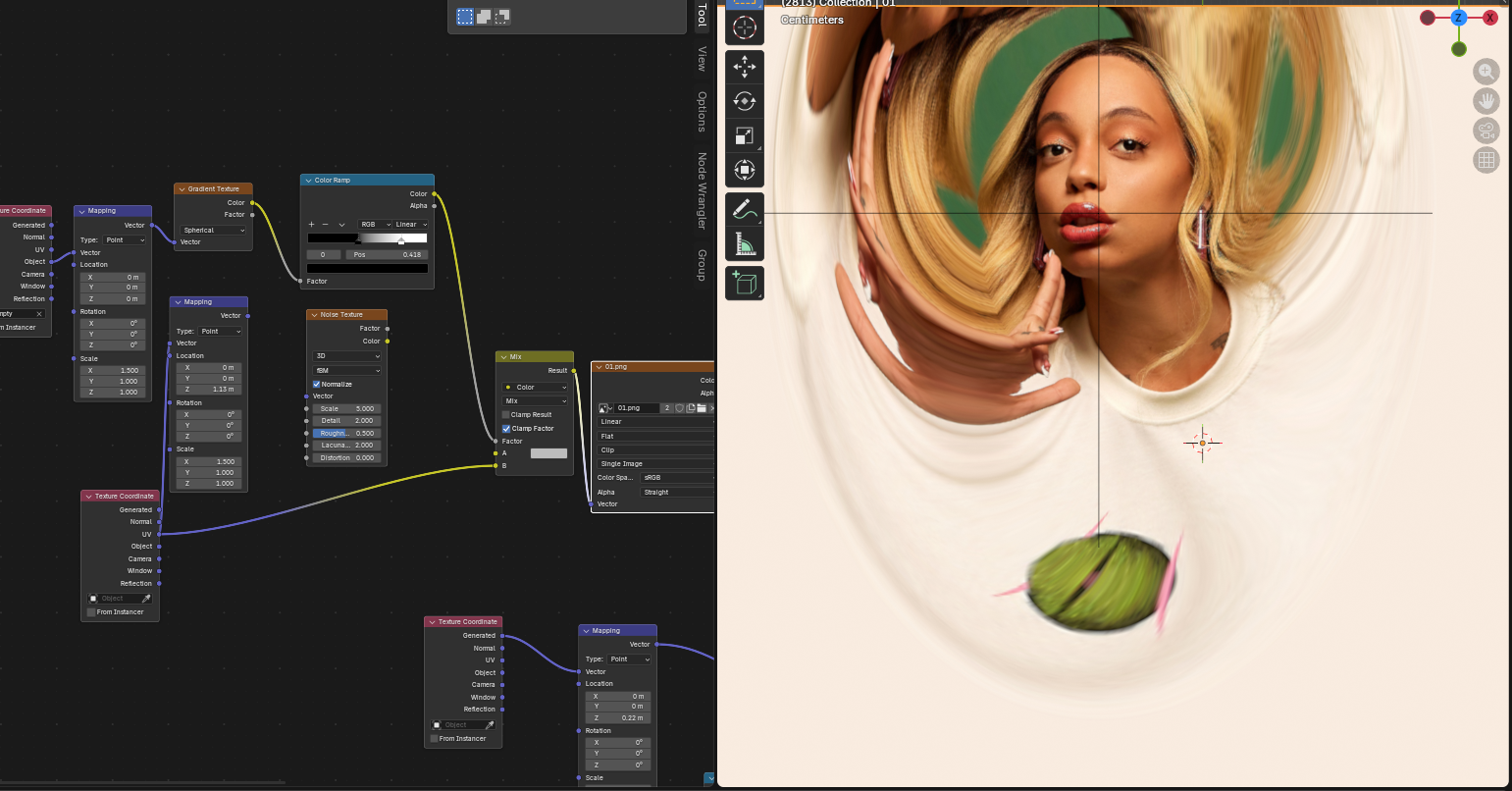Image resolution: width=1512 pixels, height=791 pixels.
Task: Select the Scale tool in viewport toolbar
Action: 744,136
